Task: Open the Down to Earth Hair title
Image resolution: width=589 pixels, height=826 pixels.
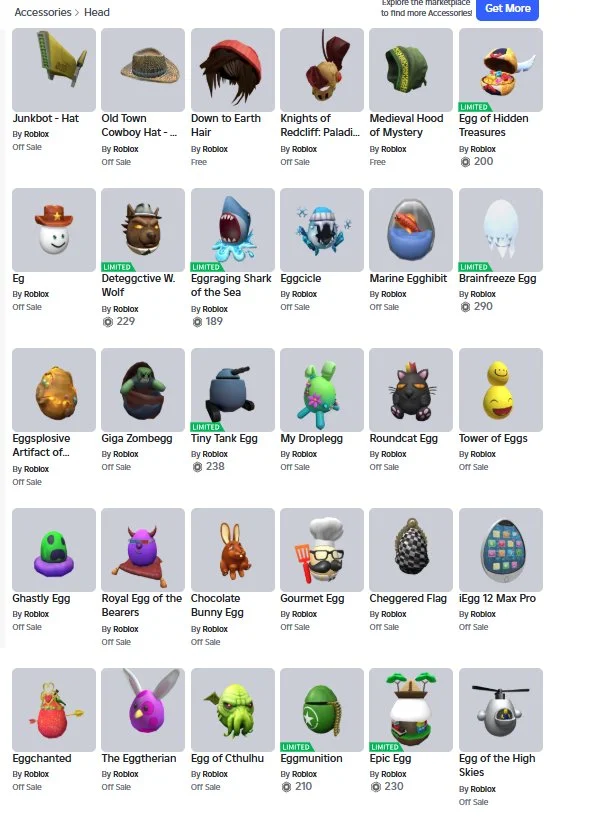Action: pos(225,125)
